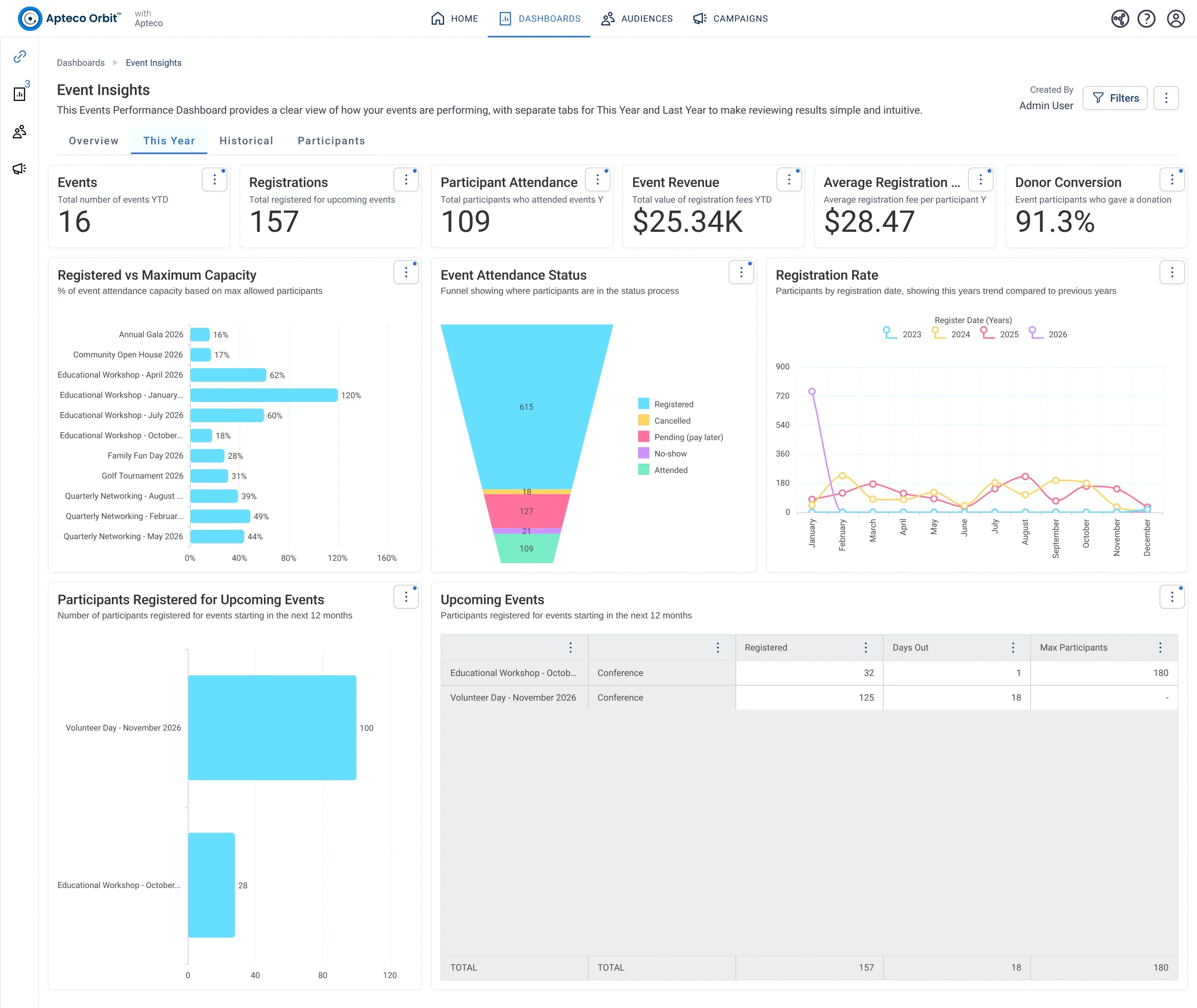Click the Volunteer Day November 2026 bar

click(272, 728)
